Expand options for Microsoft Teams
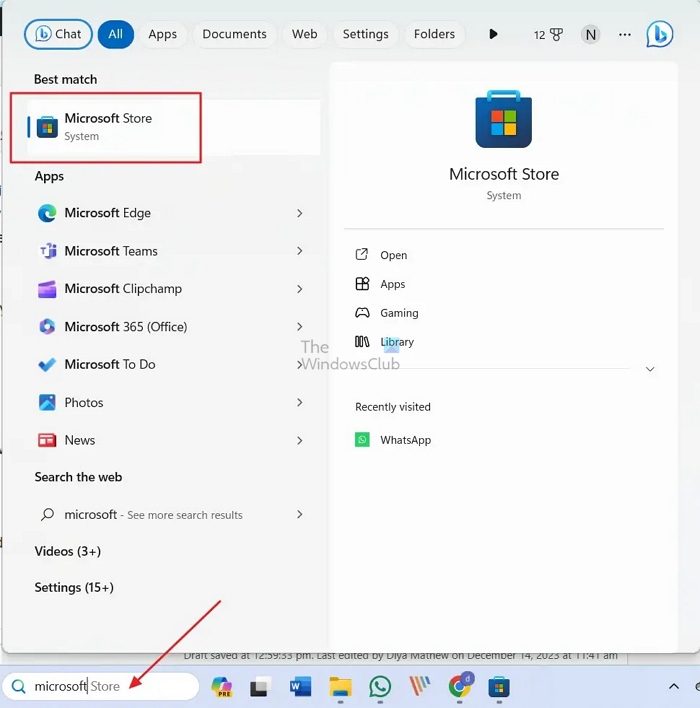This screenshot has width=700, height=708. pos(300,251)
